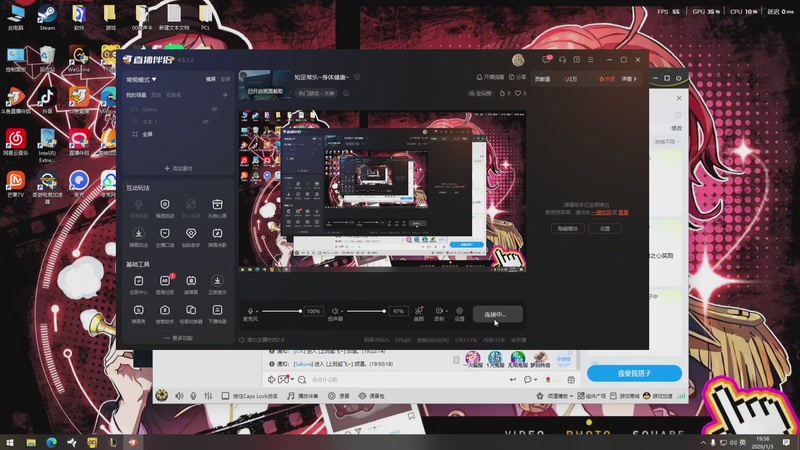Open the messages icon in title bar
The height and width of the screenshot is (450, 800).
(x=546, y=60)
